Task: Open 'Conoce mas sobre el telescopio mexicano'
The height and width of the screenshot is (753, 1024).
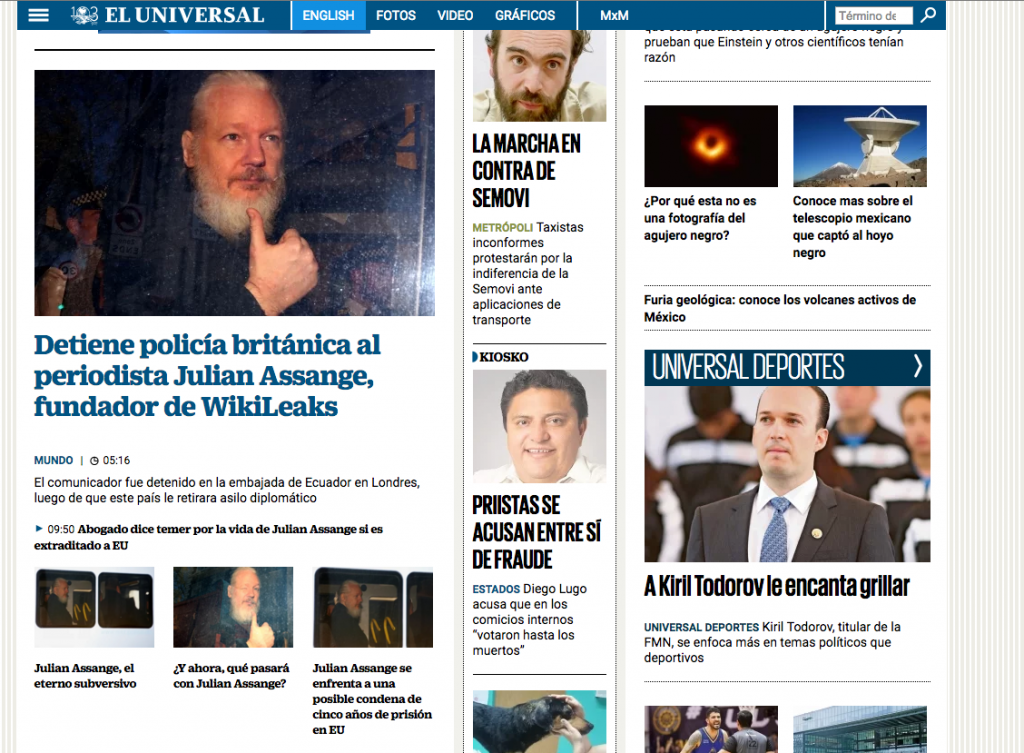Action: pyautogui.click(x=853, y=227)
